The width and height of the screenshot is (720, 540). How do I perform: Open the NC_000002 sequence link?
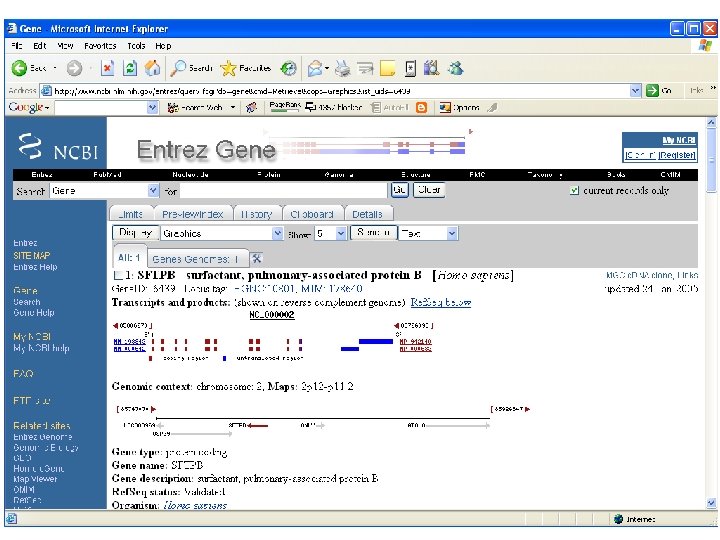(x=272, y=315)
